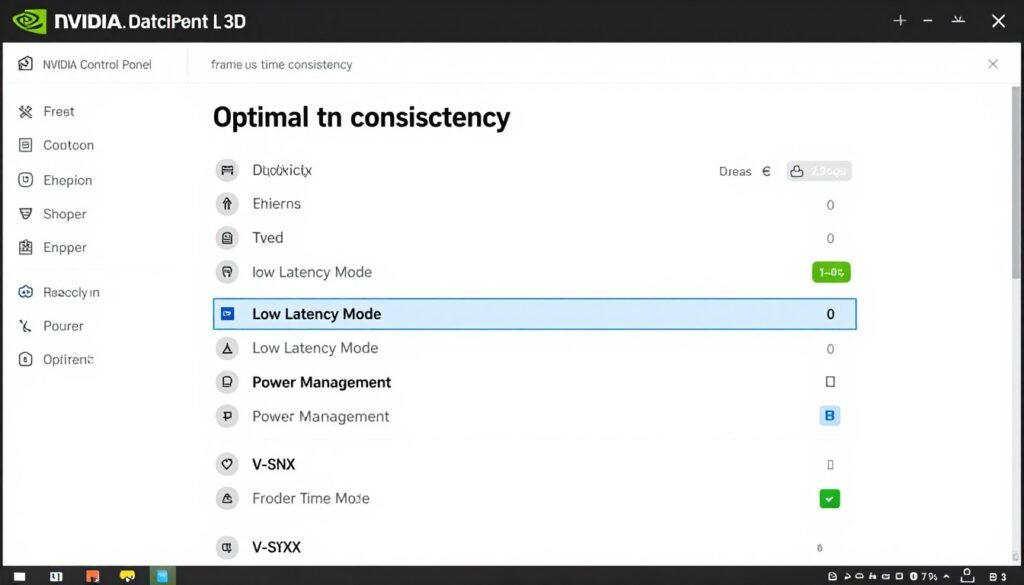Viewport: 1024px width, 585px height.
Task: Toggle the highlighted Low Latency Mode row
Action: click(x=534, y=313)
